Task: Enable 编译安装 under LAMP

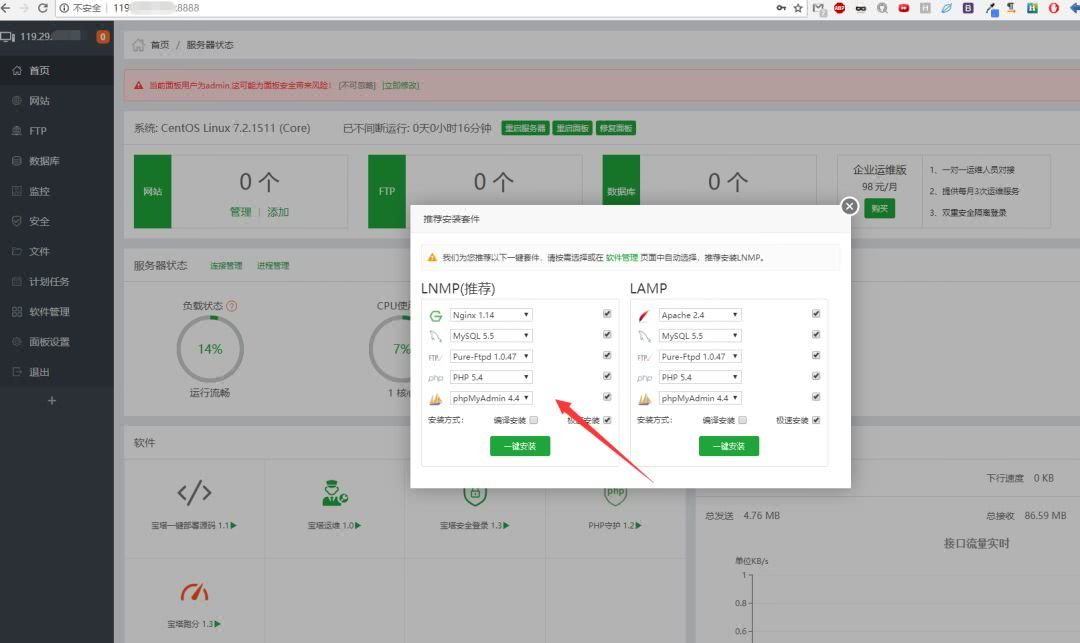Action: pos(742,420)
